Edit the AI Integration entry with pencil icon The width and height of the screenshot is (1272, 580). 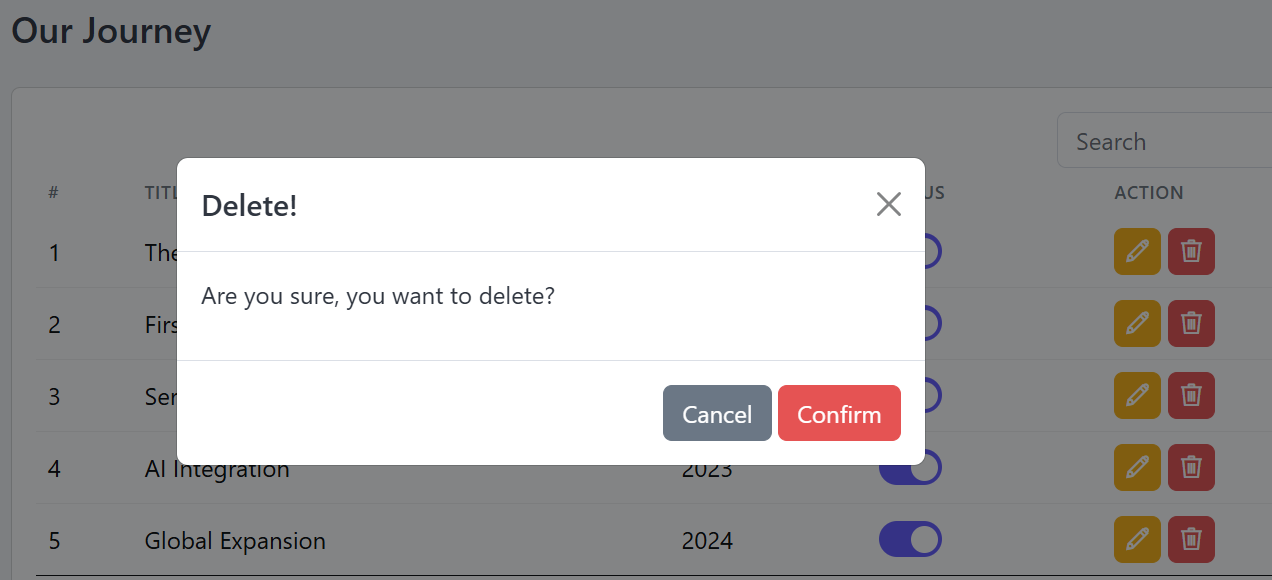tap(1137, 467)
